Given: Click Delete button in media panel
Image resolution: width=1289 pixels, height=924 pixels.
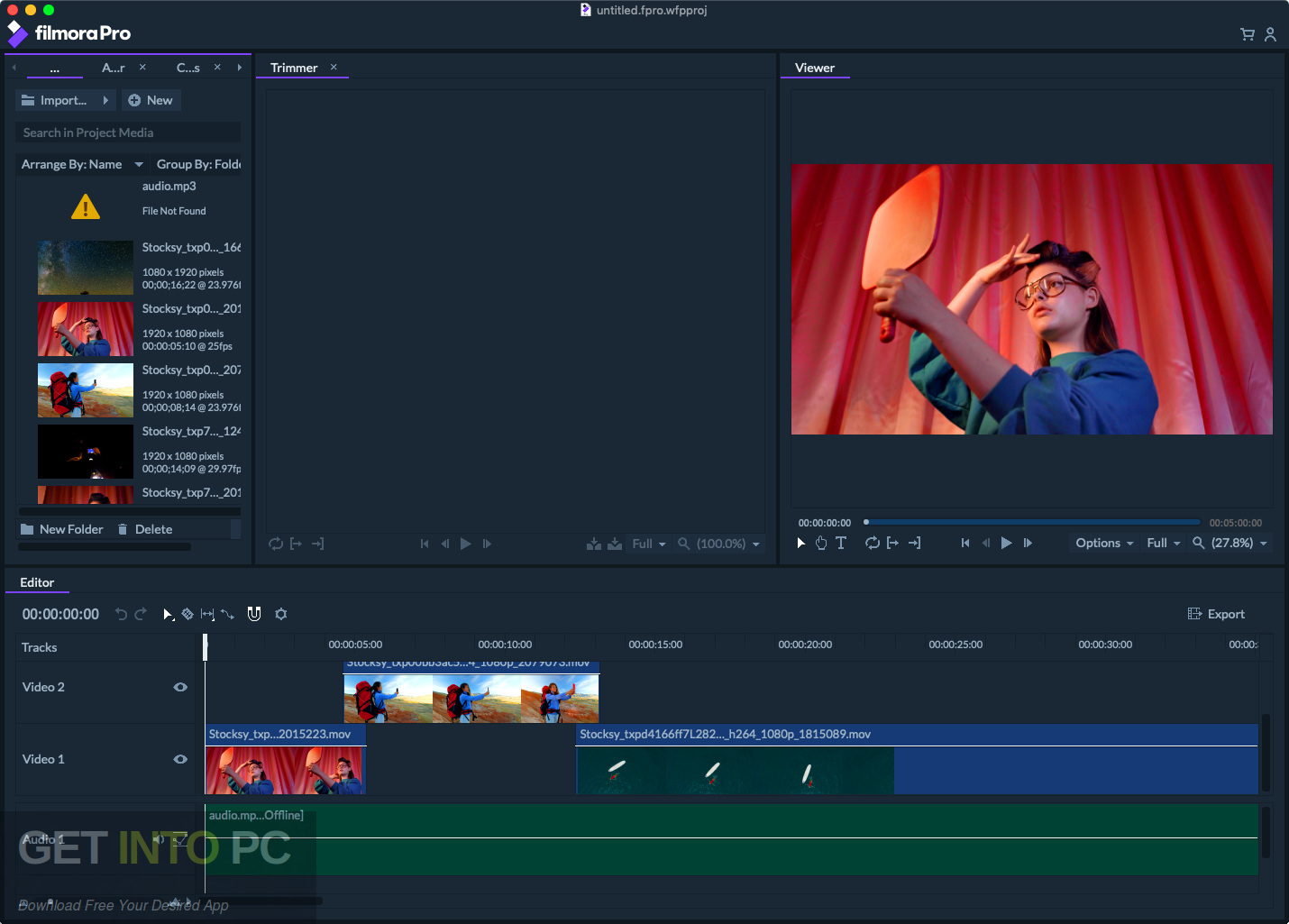Looking at the screenshot, I should click(x=144, y=529).
